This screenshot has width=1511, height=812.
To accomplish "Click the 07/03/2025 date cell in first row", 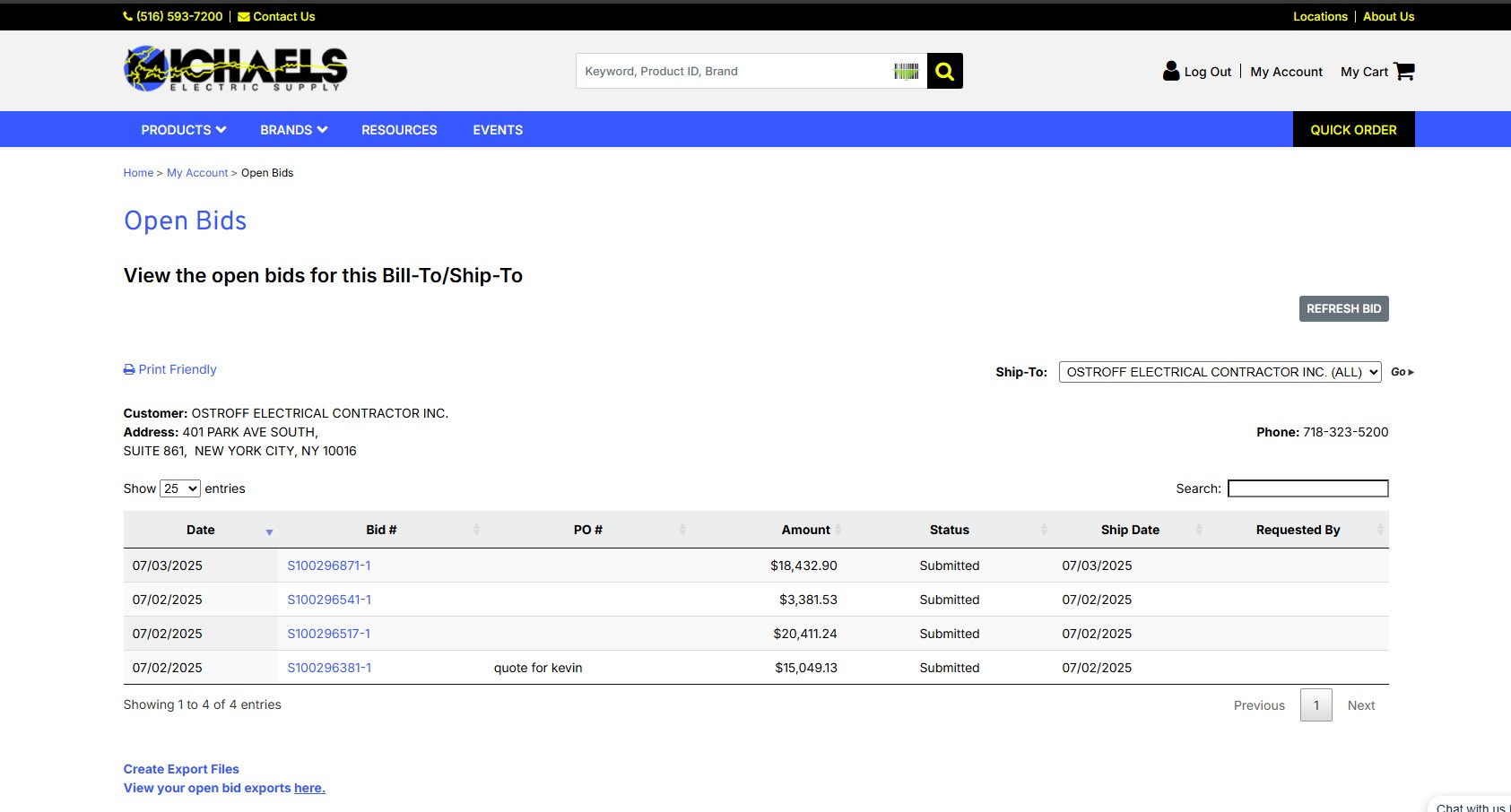I will (168, 566).
